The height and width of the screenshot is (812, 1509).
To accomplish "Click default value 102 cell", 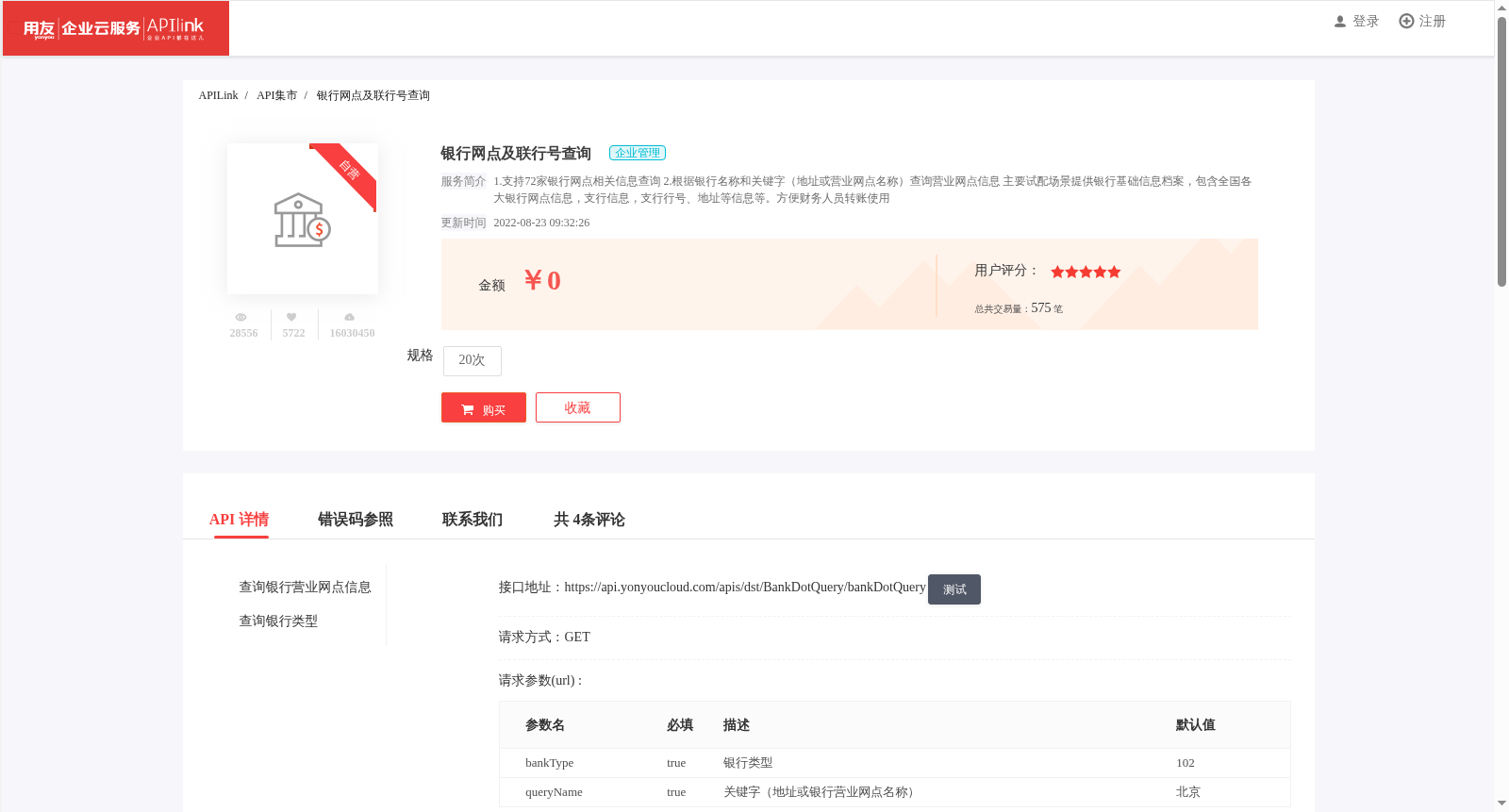I will tap(1186, 763).
